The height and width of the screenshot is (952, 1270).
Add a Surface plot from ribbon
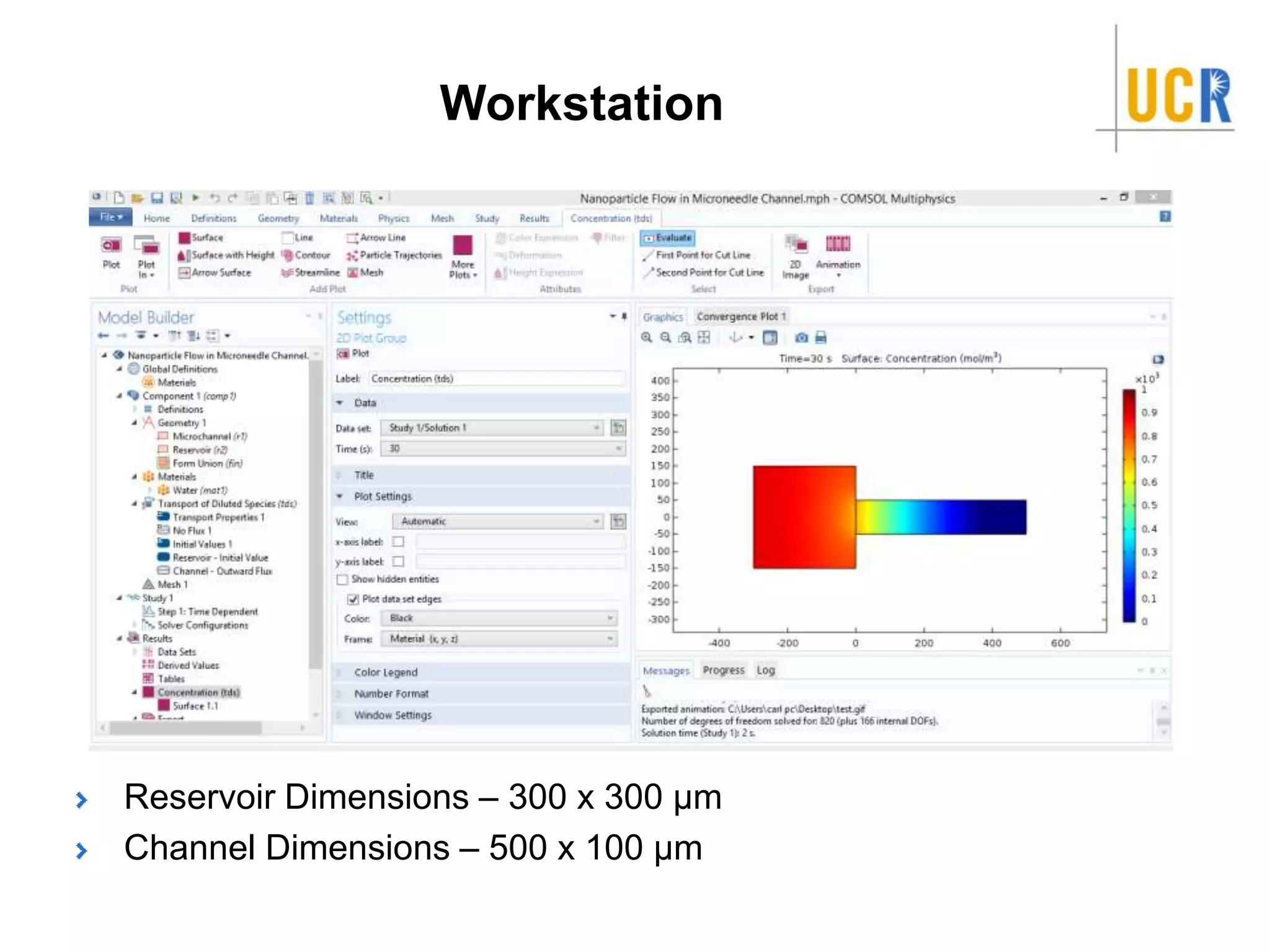click(200, 237)
